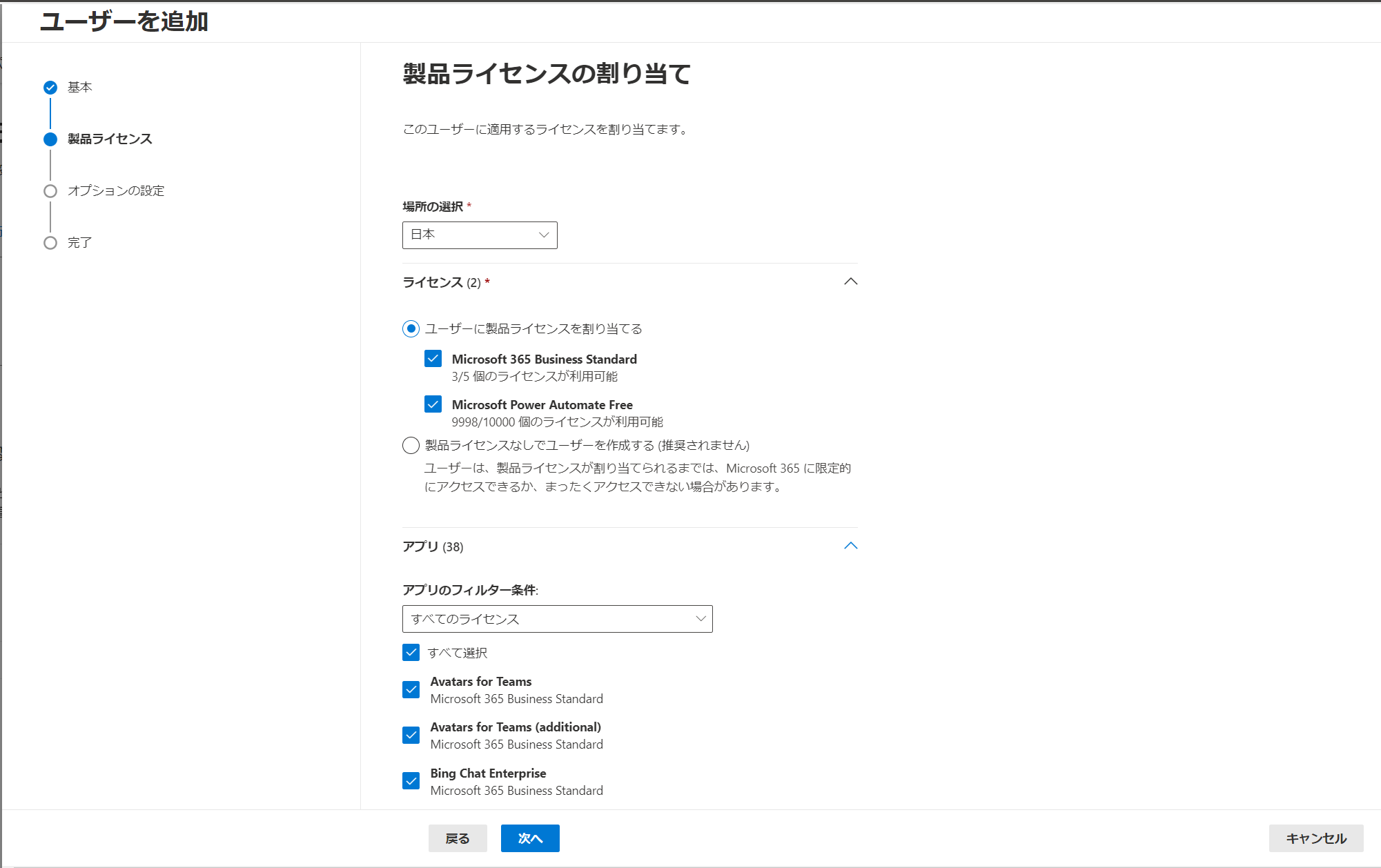The image size is (1381, 868).
Task: Open the アプリのフィルター条件 dropdown
Action: [x=557, y=619]
